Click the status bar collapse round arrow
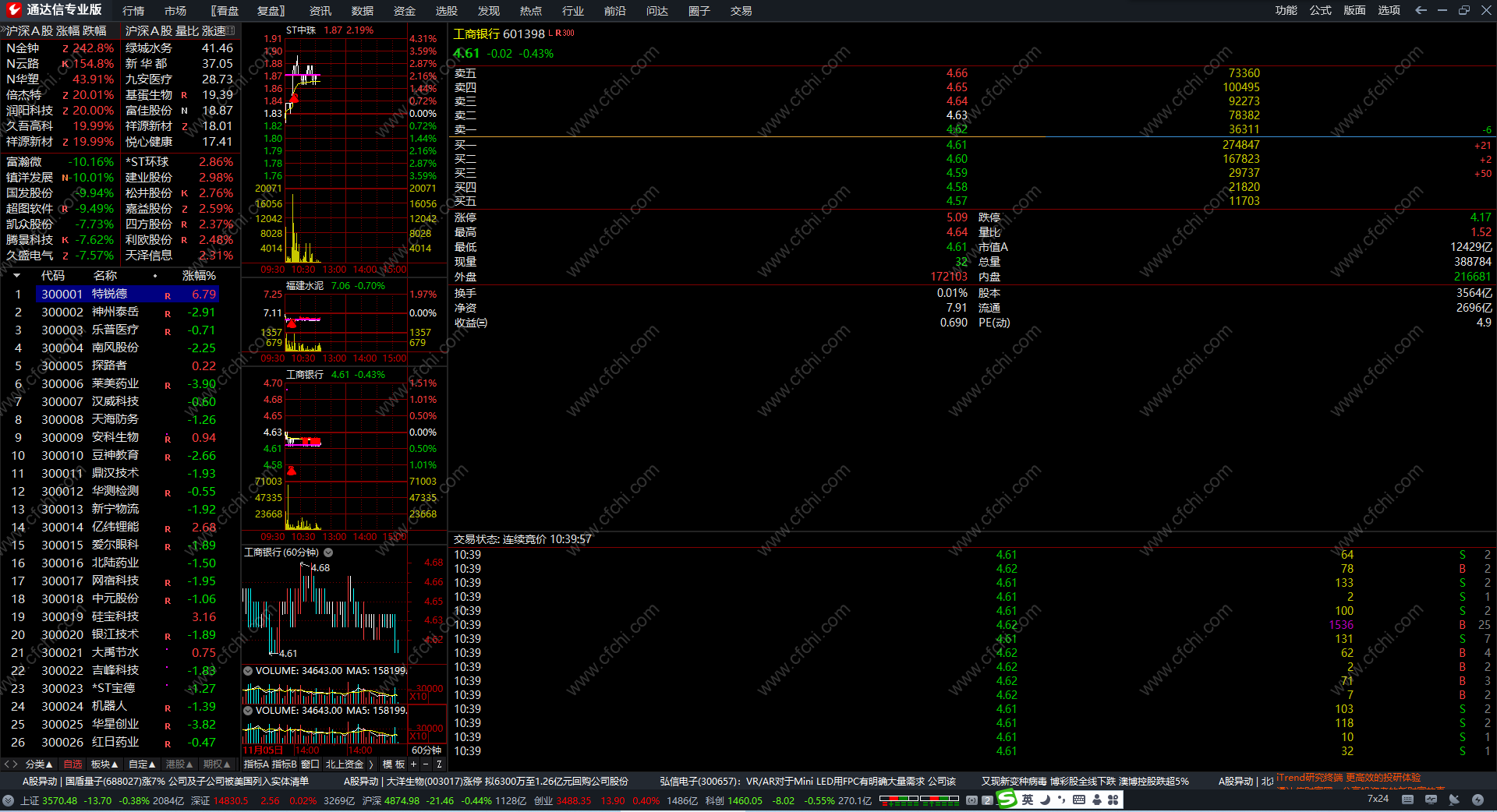Image resolution: width=1497 pixels, height=812 pixels. click(8, 800)
